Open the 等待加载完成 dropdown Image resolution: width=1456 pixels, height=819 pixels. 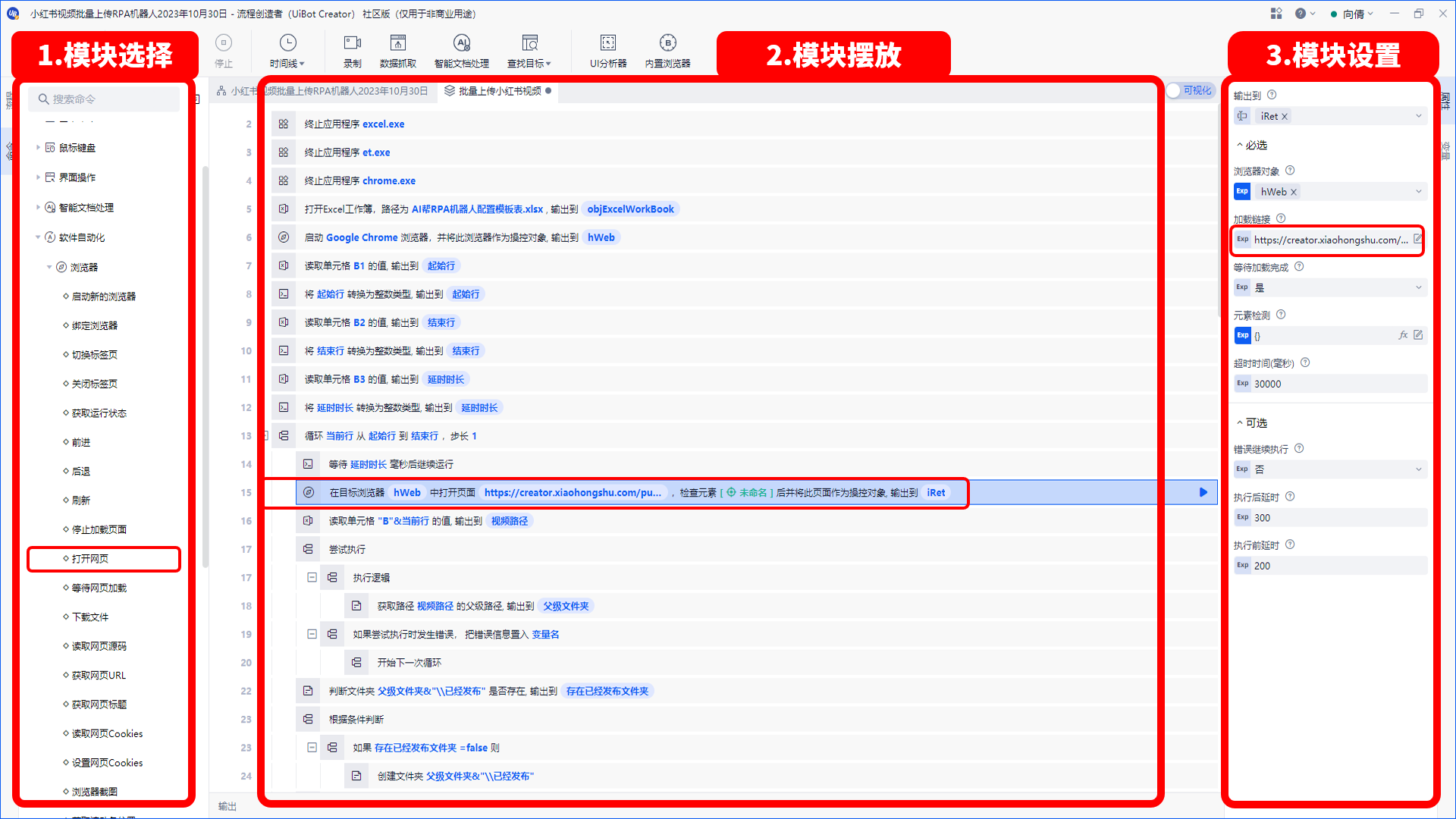click(1419, 287)
